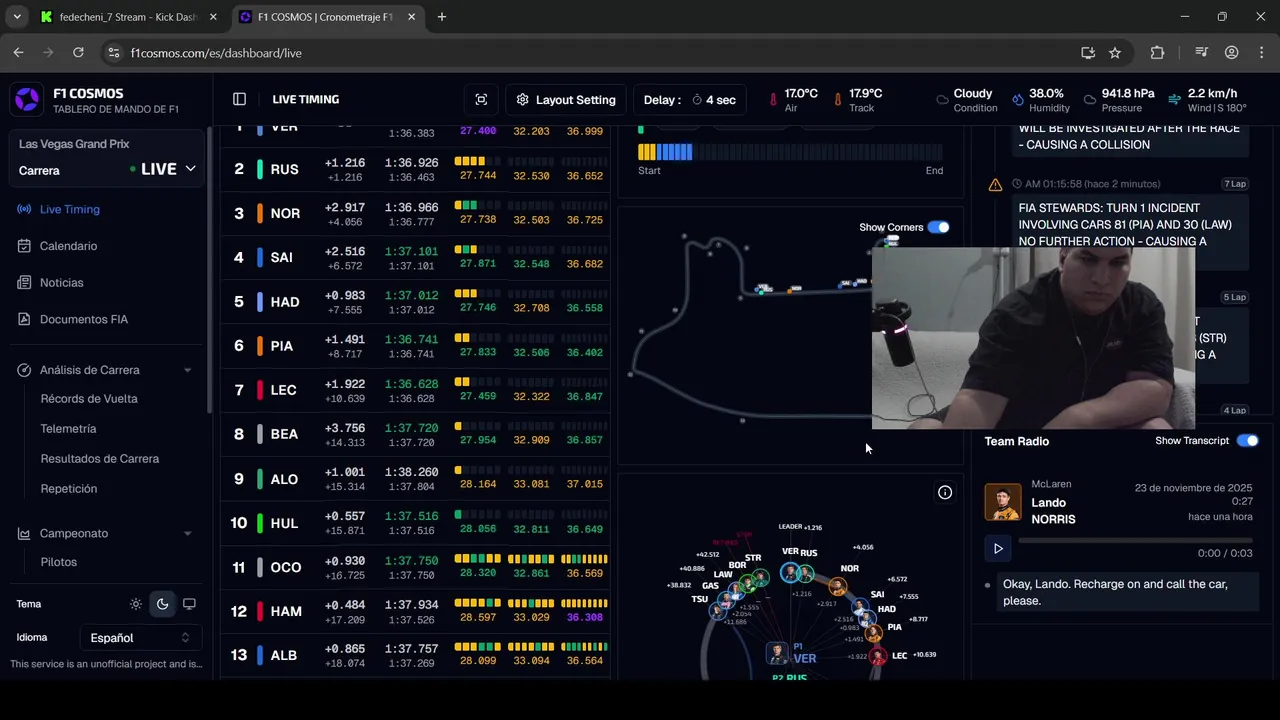Click the Calendario calendar icon
The height and width of the screenshot is (720, 1280).
24,246
